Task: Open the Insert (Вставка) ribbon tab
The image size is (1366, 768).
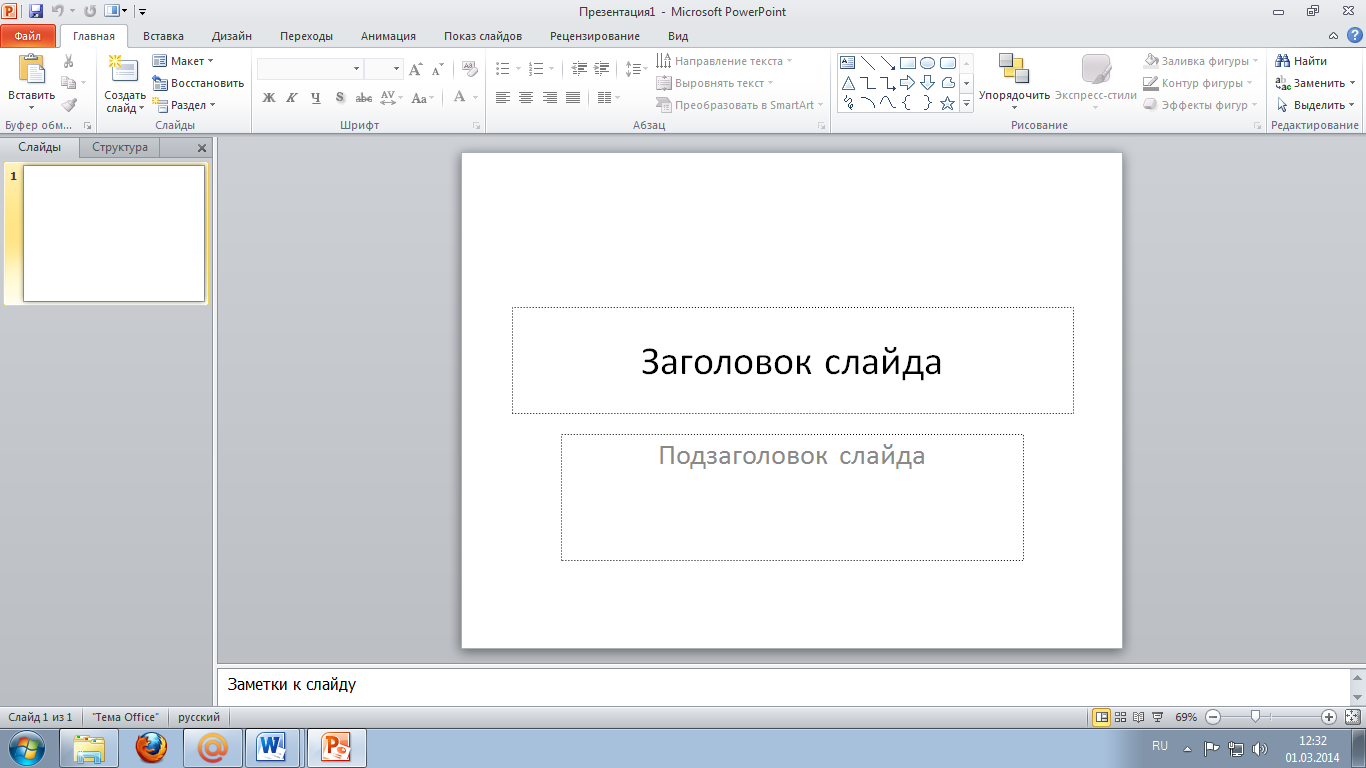Action: 163,36
